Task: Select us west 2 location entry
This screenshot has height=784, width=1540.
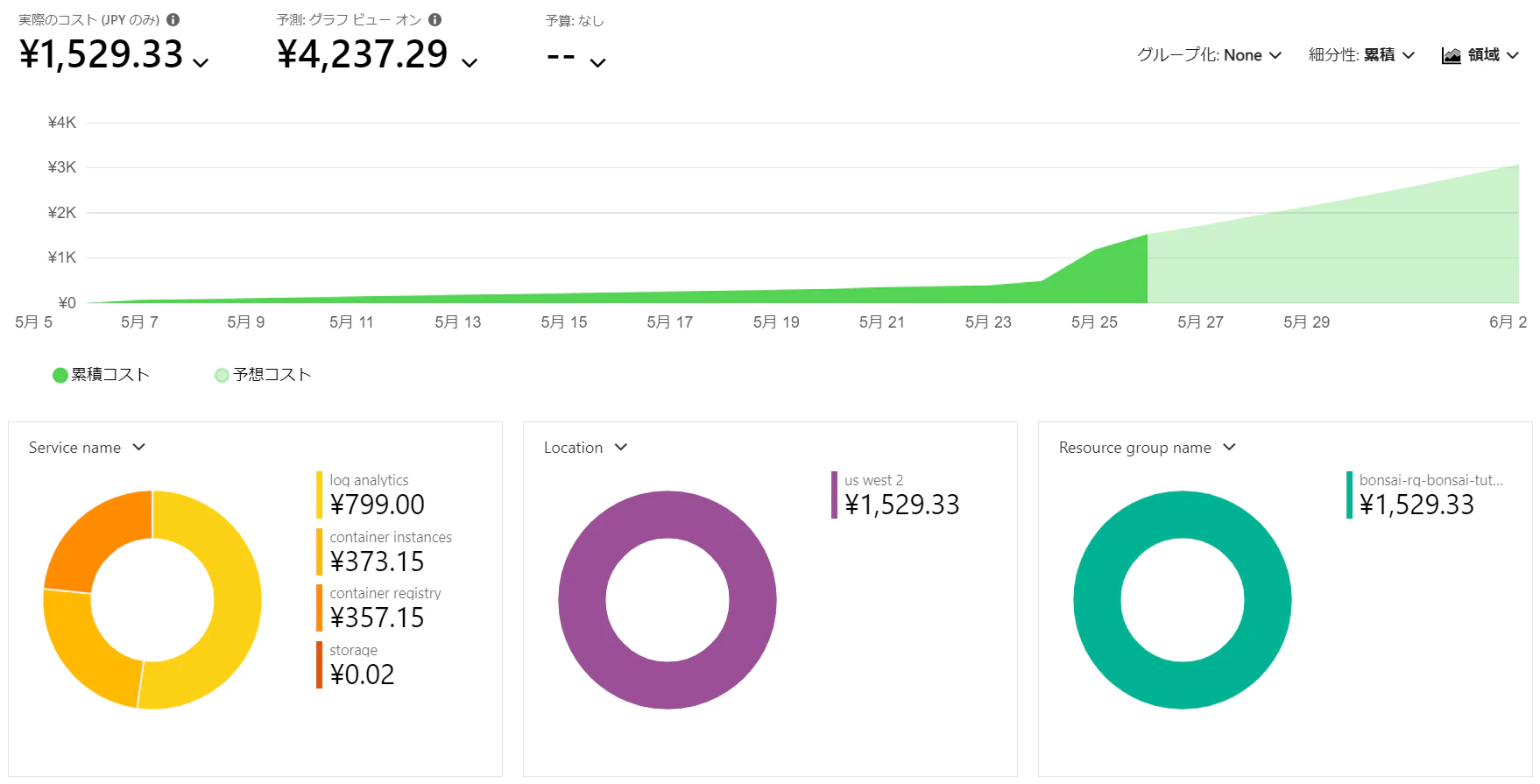Action: (x=896, y=495)
